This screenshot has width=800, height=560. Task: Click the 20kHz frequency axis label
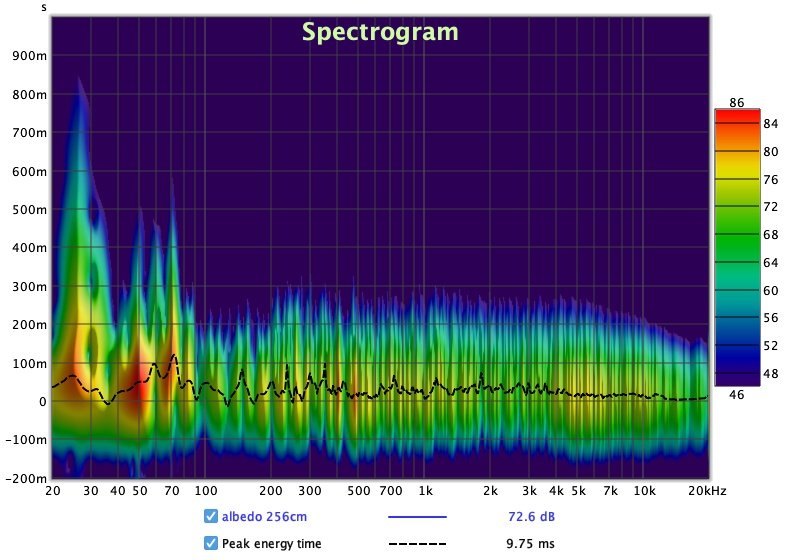point(707,491)
